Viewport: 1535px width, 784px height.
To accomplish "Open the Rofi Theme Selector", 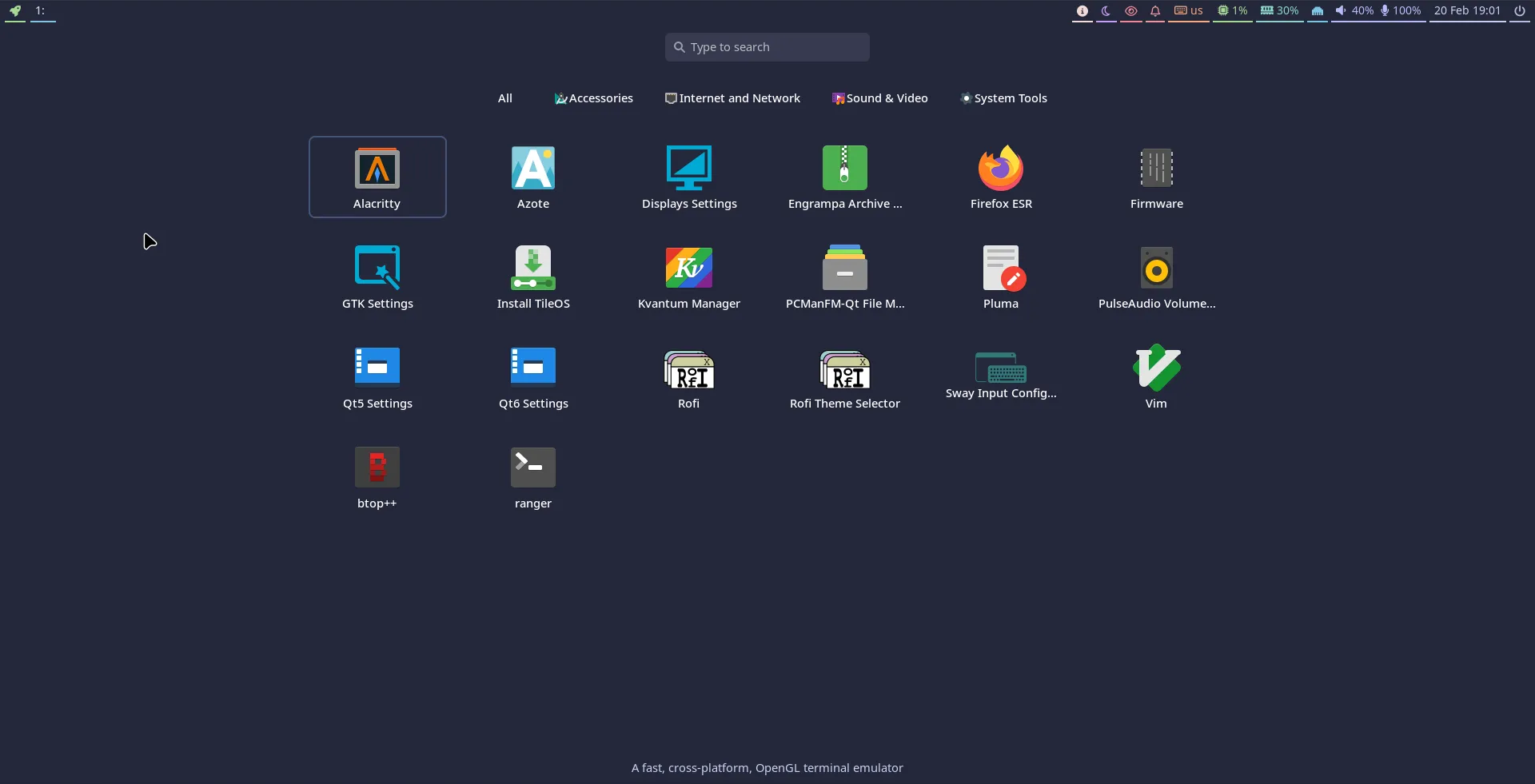I will point(844,376).
